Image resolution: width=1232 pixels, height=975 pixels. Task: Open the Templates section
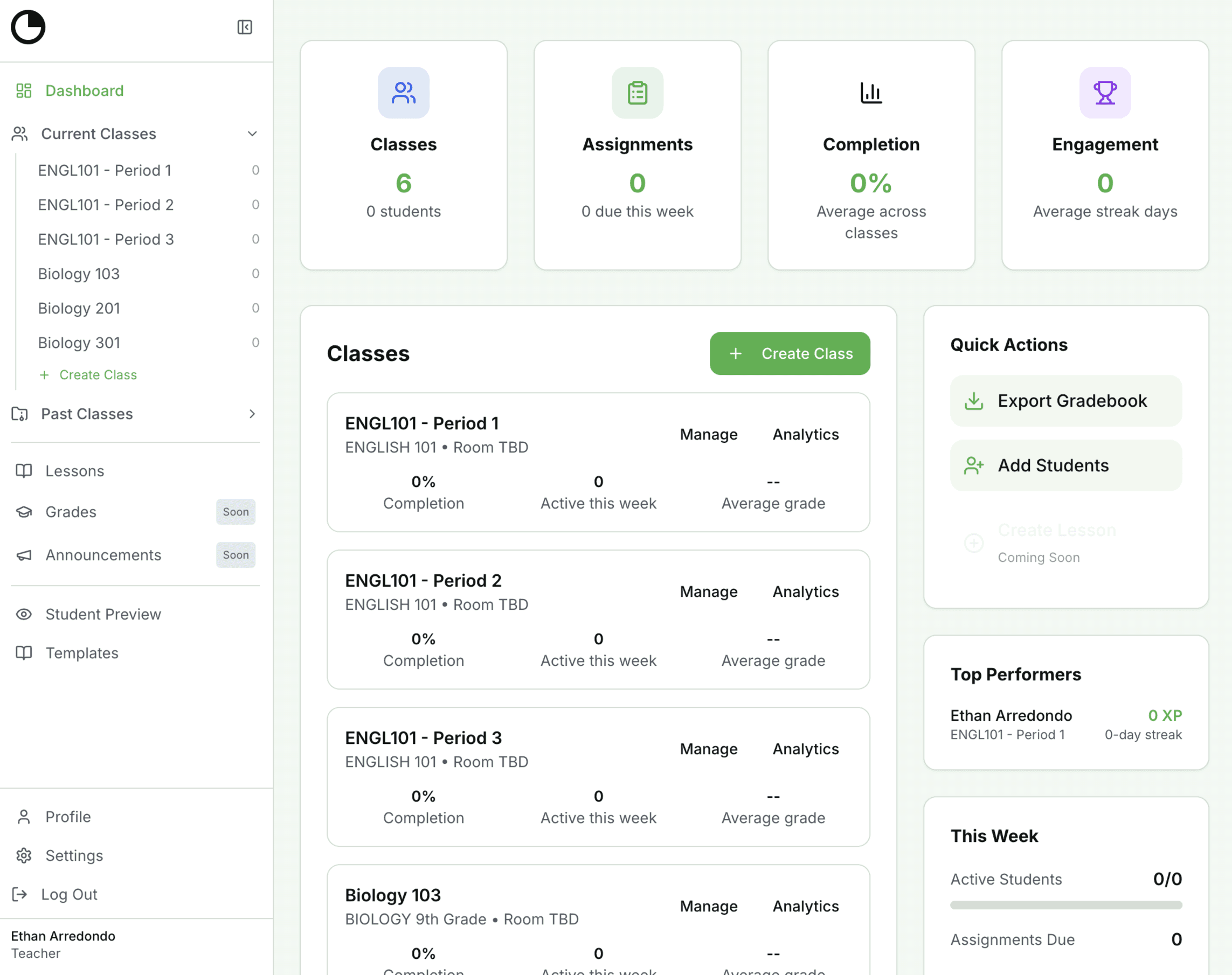pos(82,652)
